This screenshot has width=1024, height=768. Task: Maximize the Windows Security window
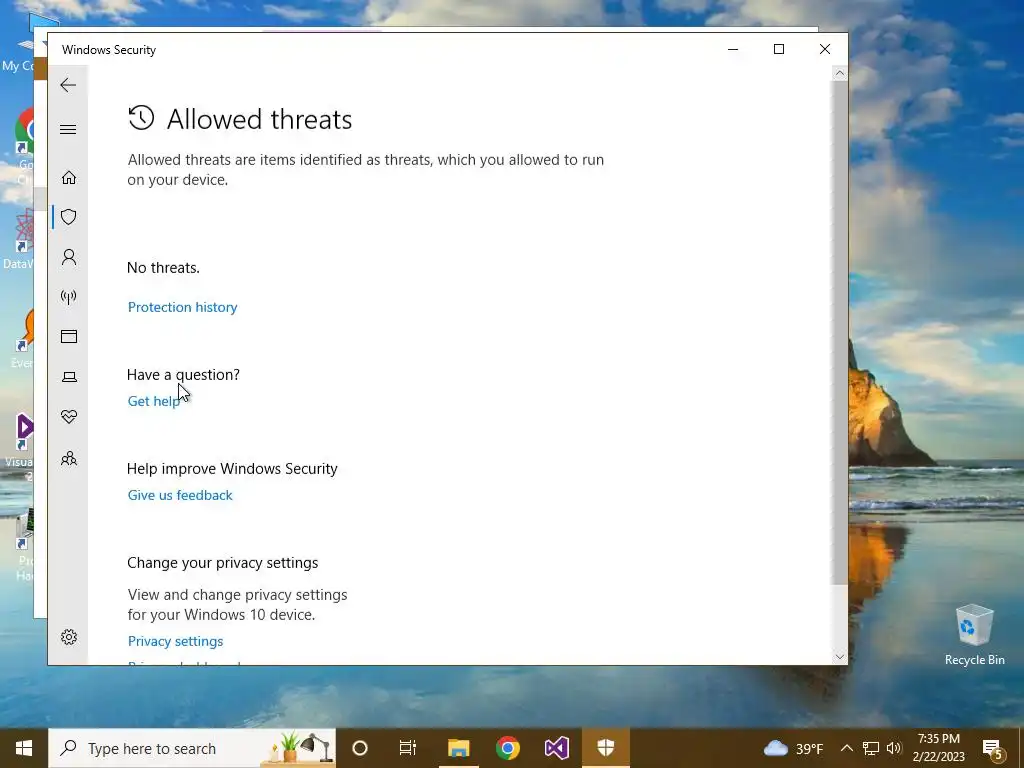coord(778,50)
